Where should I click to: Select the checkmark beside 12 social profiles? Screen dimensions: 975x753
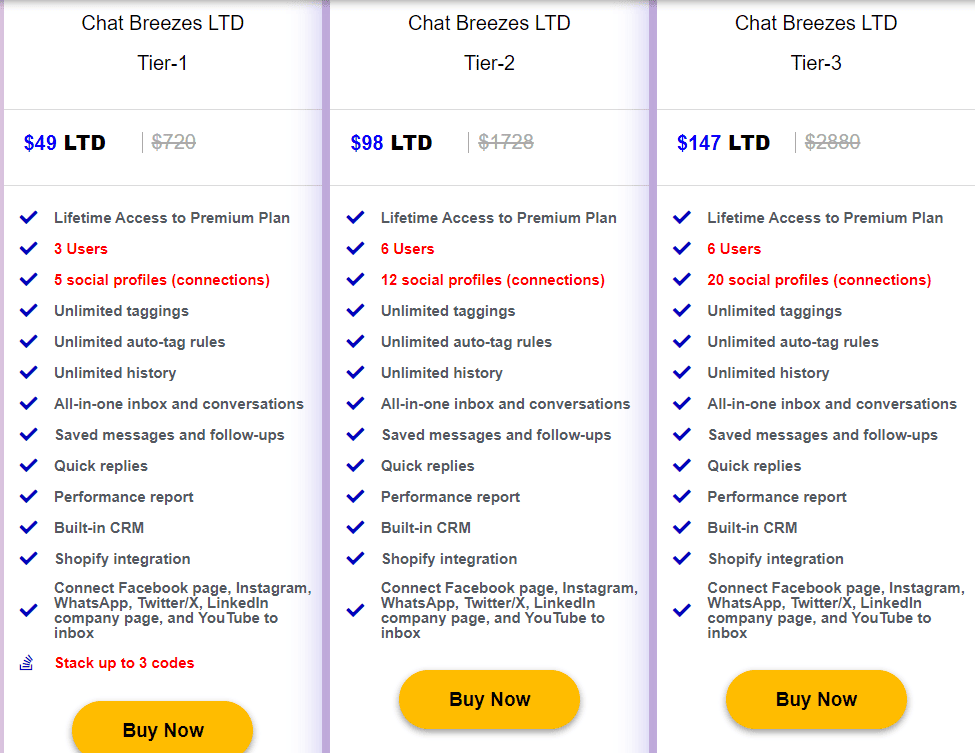tap(355, 279)
